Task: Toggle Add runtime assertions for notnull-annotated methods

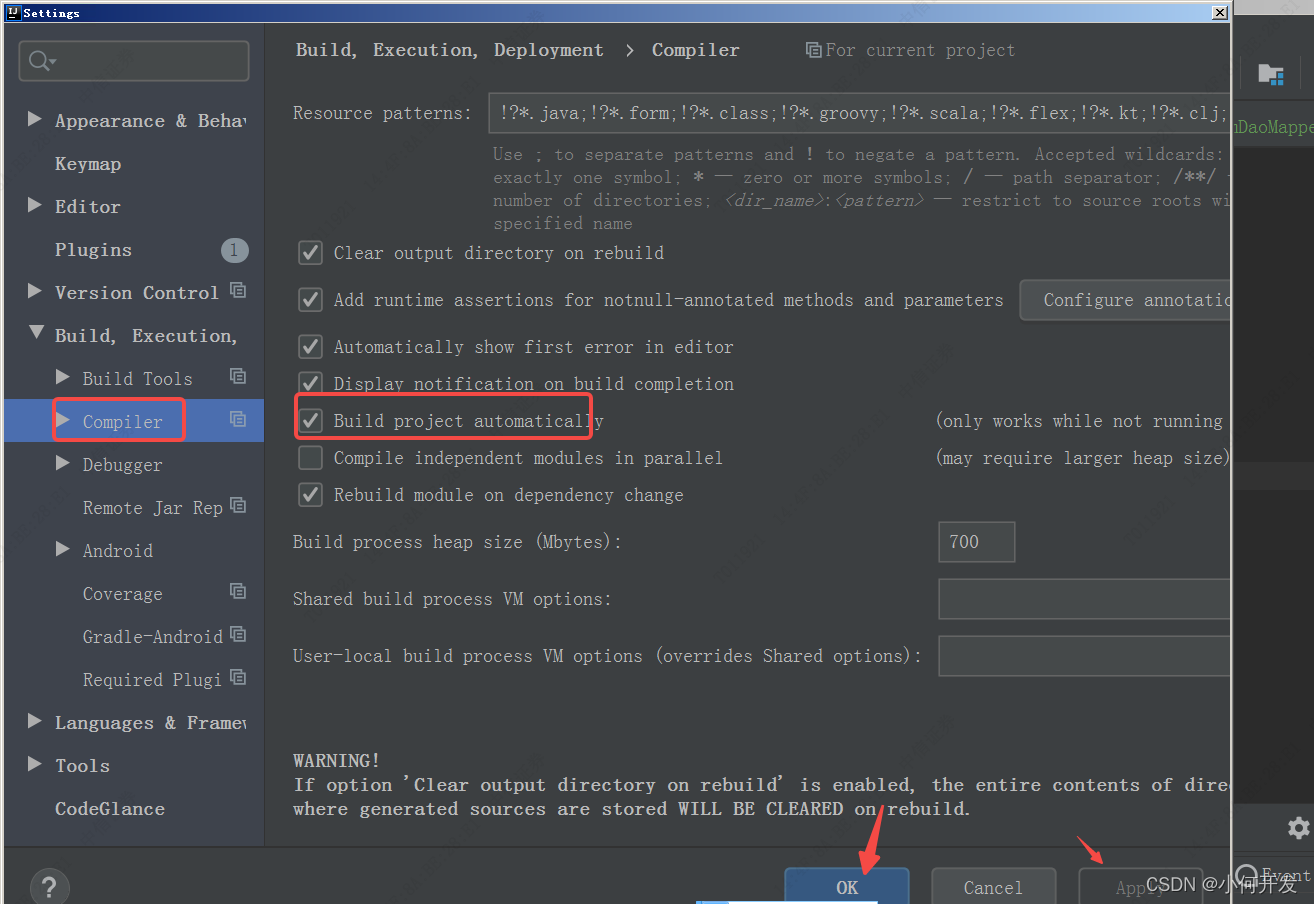Action: point(311,300)
